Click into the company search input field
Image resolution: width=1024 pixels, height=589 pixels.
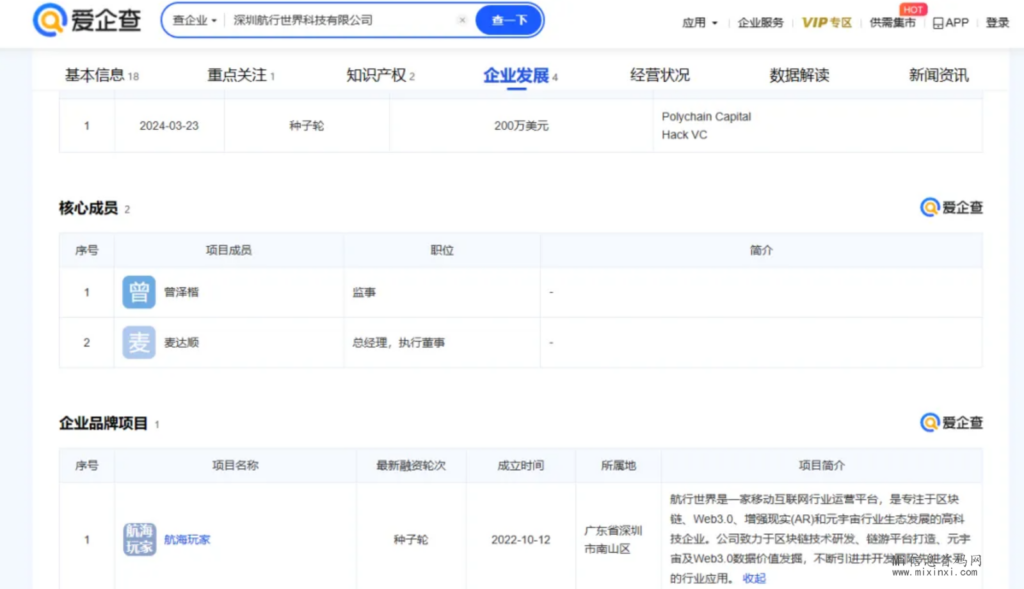click(x=340, y=20)
